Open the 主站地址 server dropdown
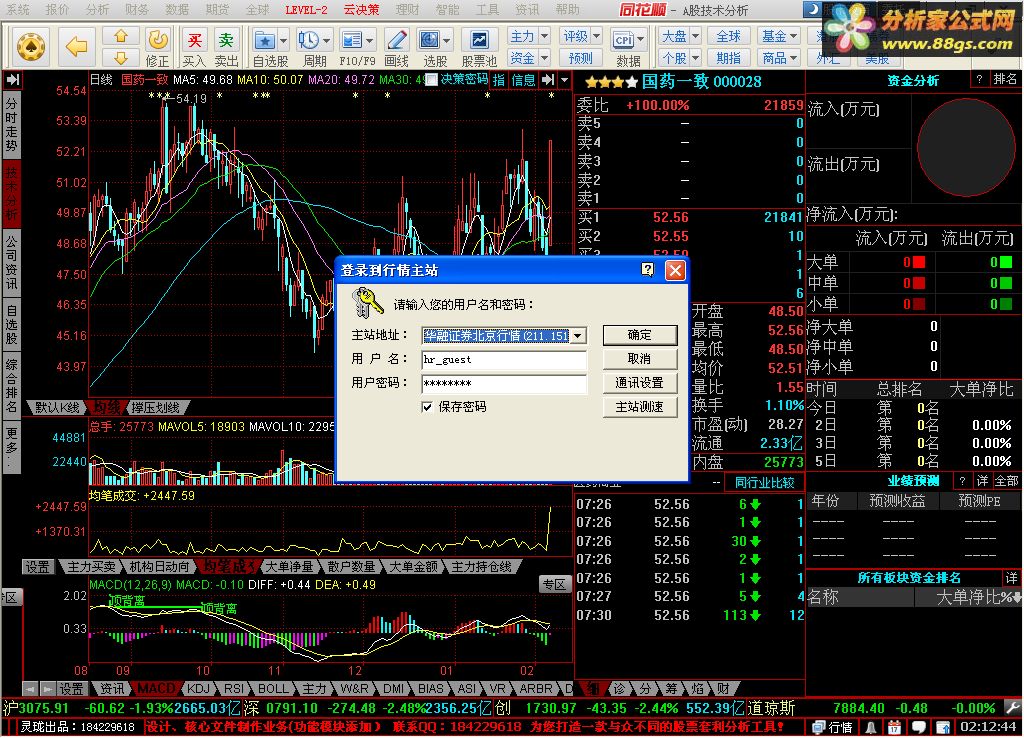The image size is (1024, 738). point(578,336)
